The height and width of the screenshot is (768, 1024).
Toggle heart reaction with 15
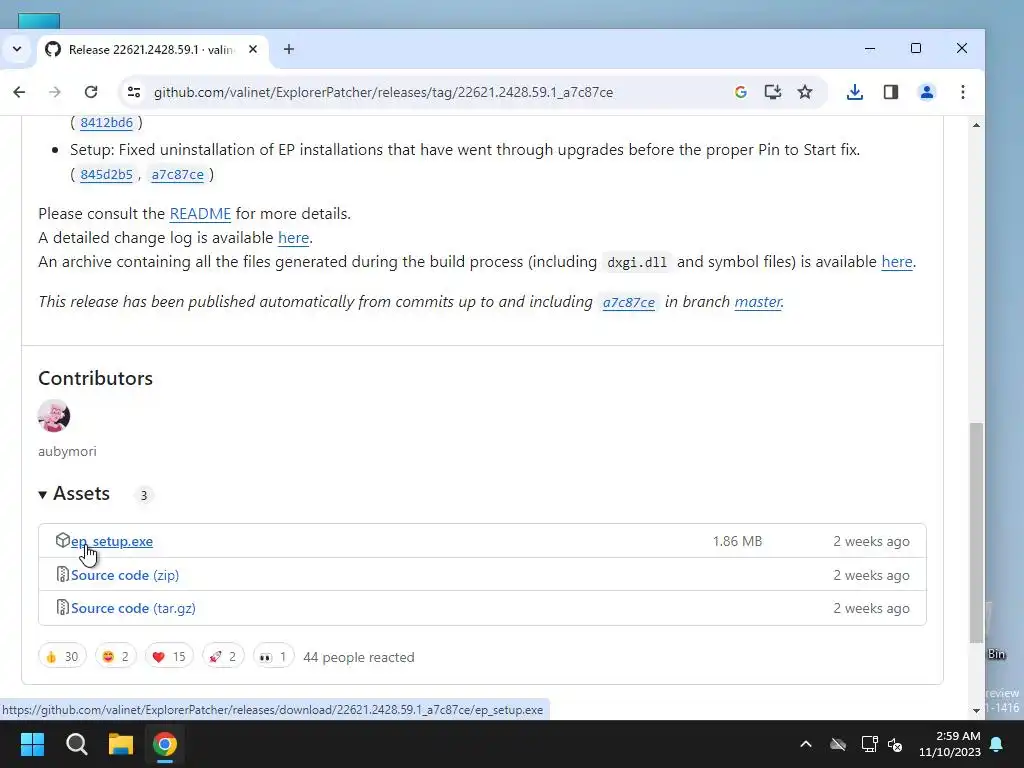click(x=169, y=657)
